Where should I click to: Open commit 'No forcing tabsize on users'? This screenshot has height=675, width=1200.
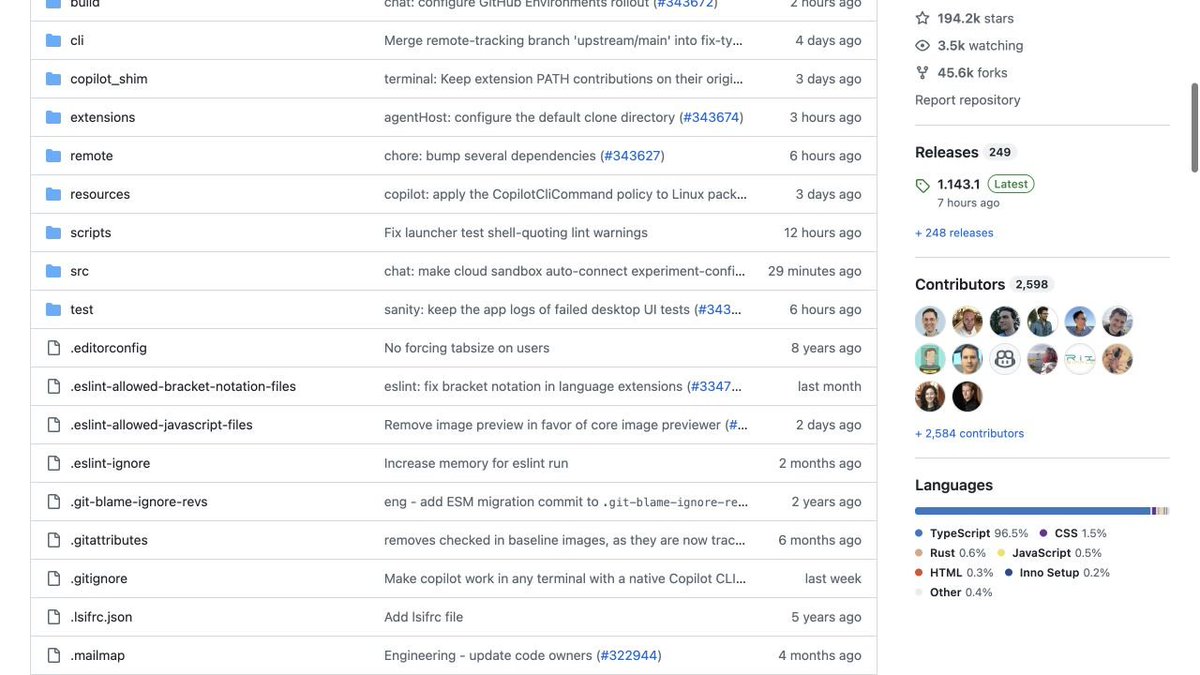pyautogui.click(x=467, y=348)
